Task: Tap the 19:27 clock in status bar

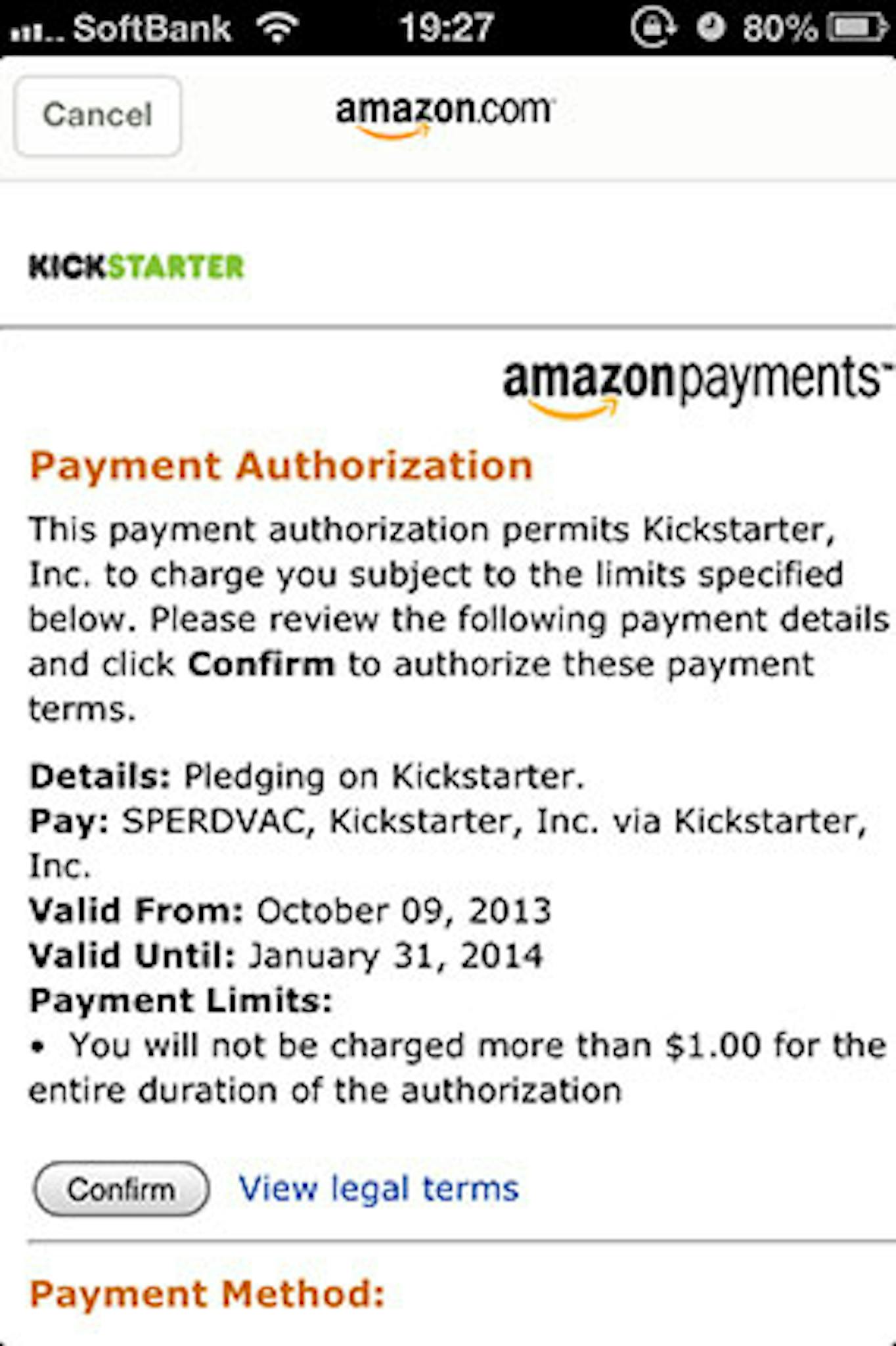Action: click(x=446, y=28)
